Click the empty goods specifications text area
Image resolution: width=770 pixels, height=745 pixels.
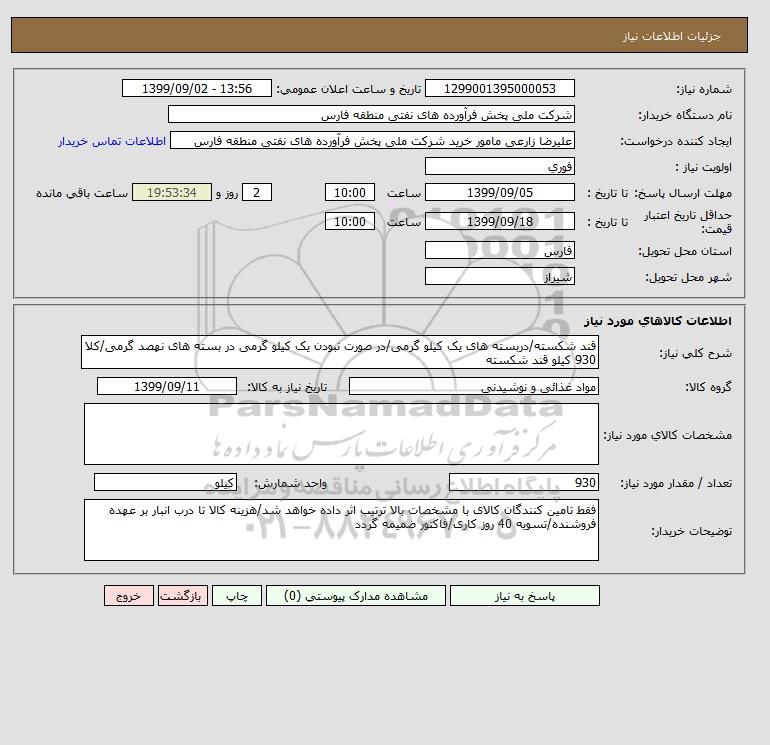[341, 434]
